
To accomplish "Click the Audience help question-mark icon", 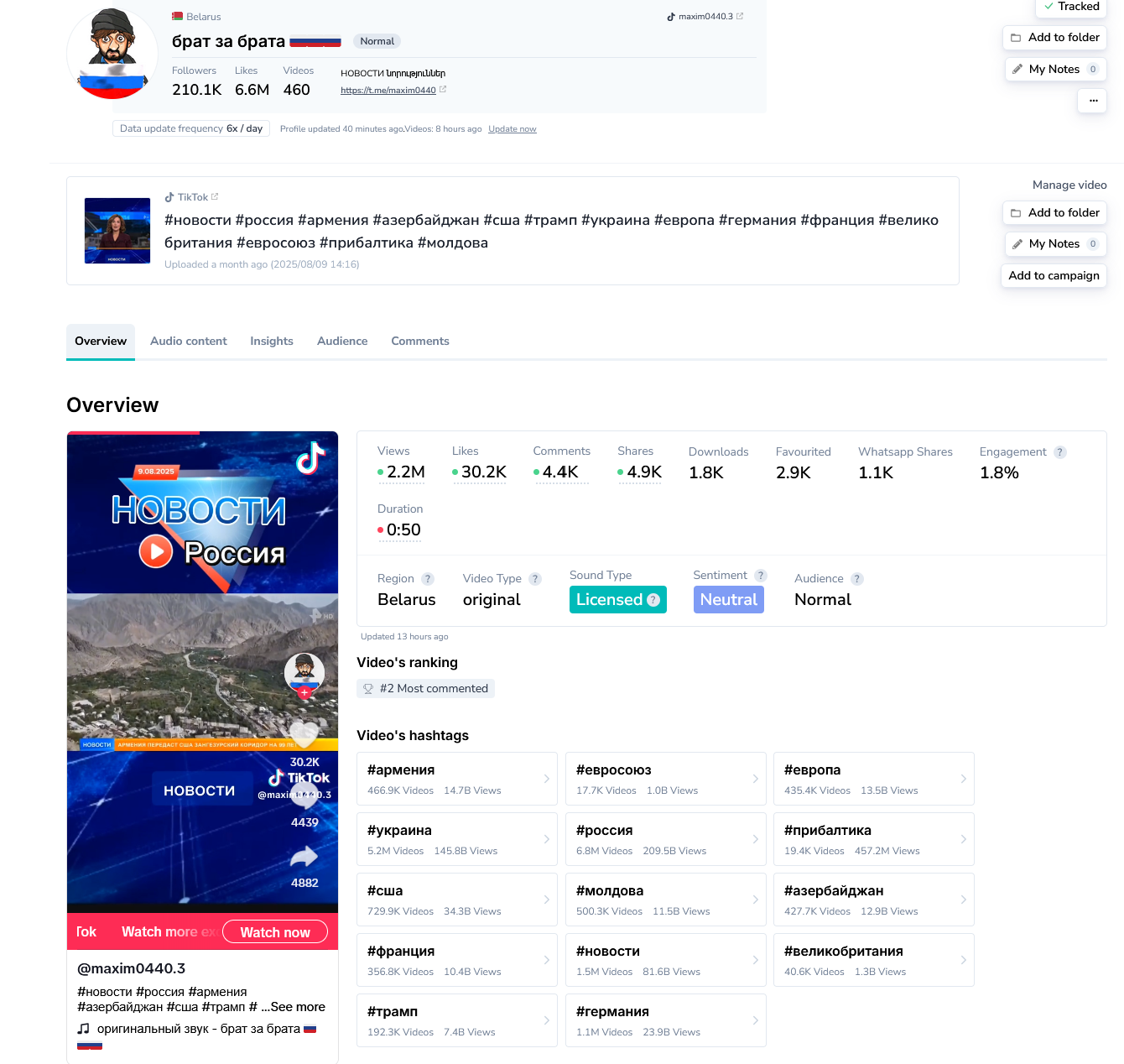I will point(857,579).
